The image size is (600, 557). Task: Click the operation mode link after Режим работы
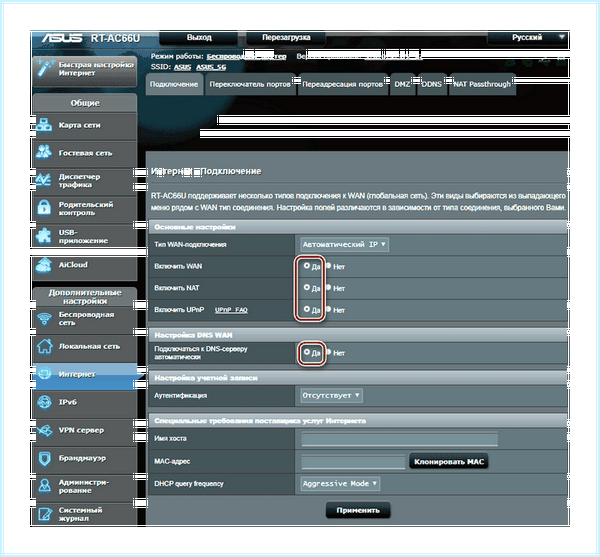tap(246, 56)
